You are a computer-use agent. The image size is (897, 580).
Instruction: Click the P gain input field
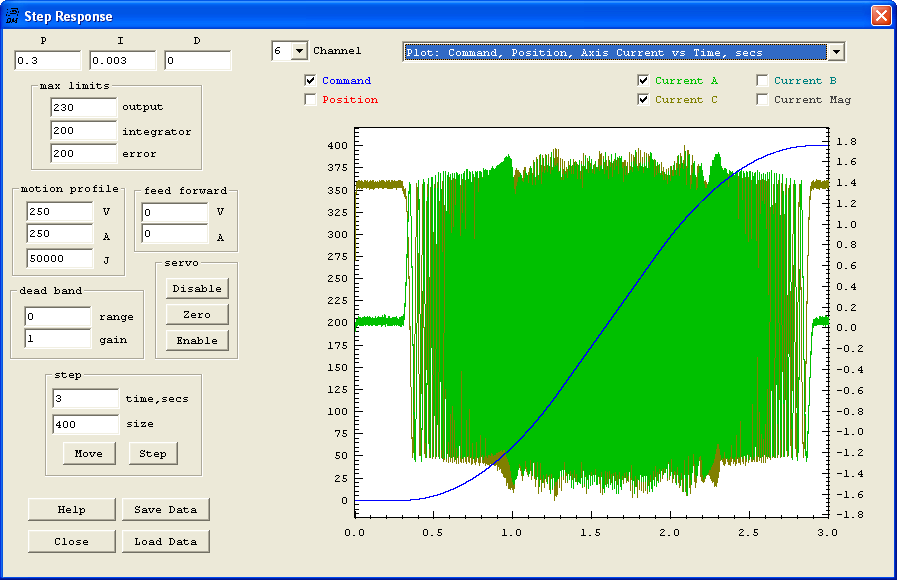(x=47, y=62)
